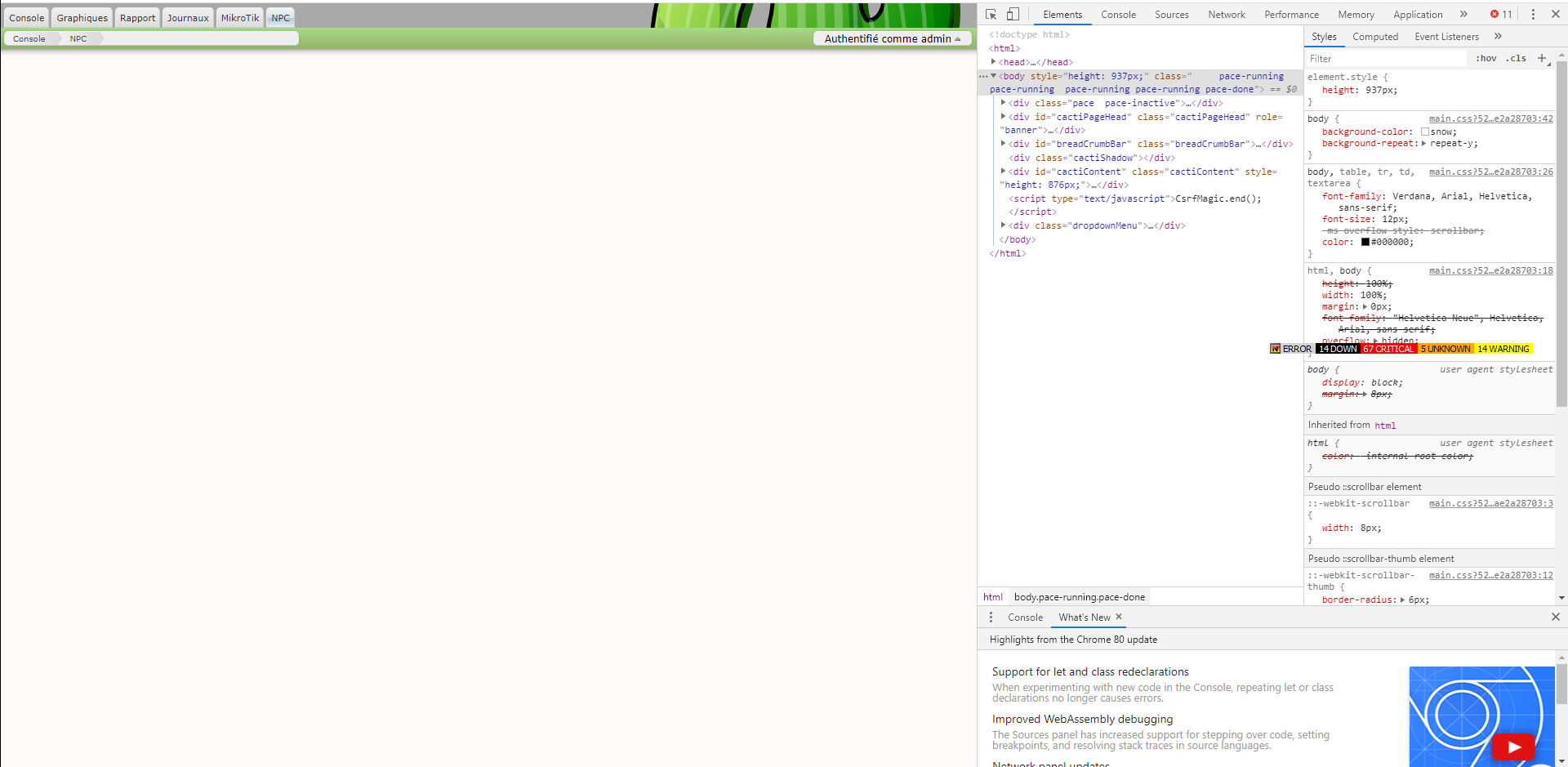Select the Event Listeners pane tab
Screen dimensions: 1568x767
(1446, 37)
